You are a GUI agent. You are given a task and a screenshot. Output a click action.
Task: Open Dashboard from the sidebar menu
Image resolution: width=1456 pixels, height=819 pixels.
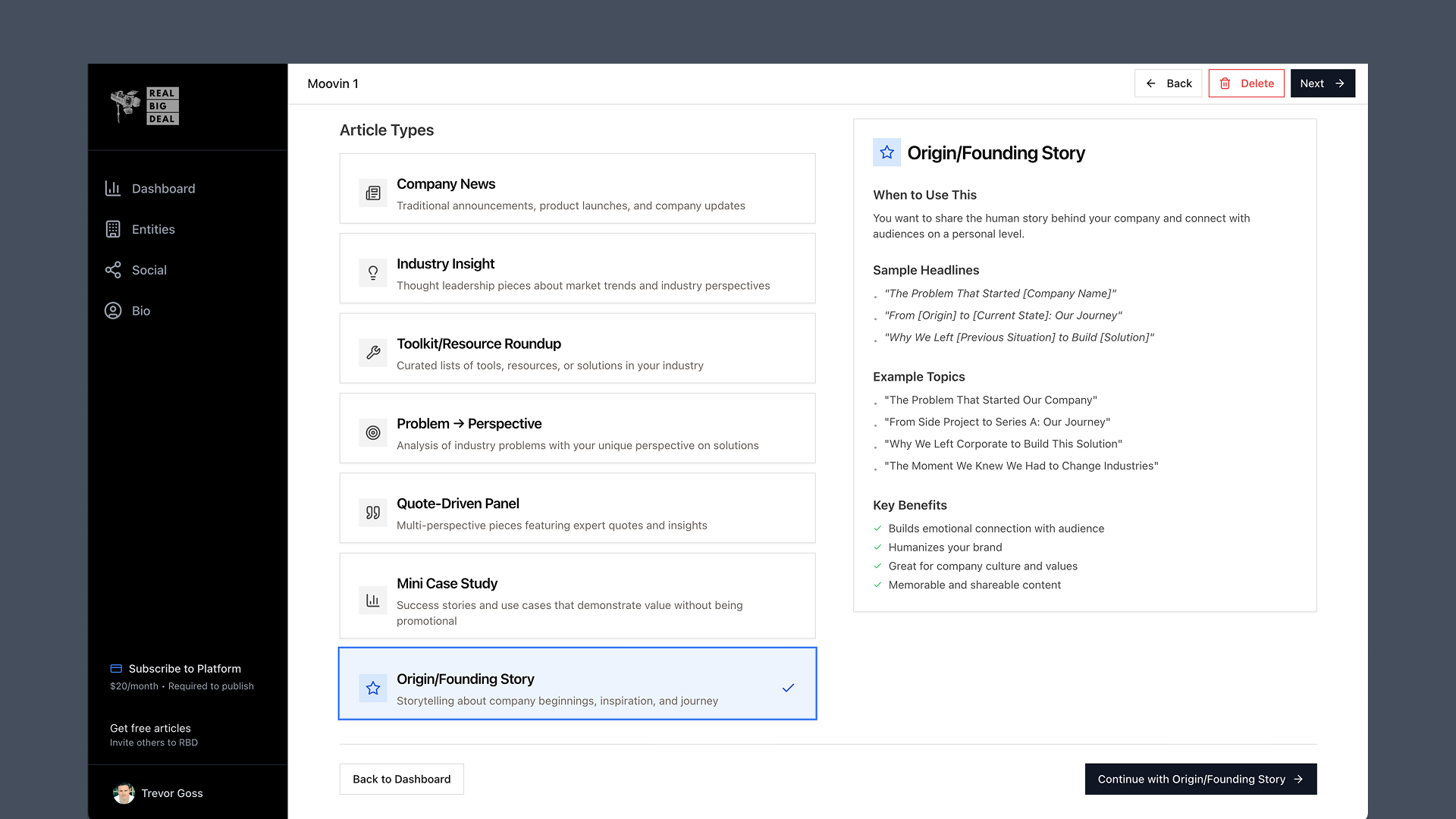tap(164, 188)
